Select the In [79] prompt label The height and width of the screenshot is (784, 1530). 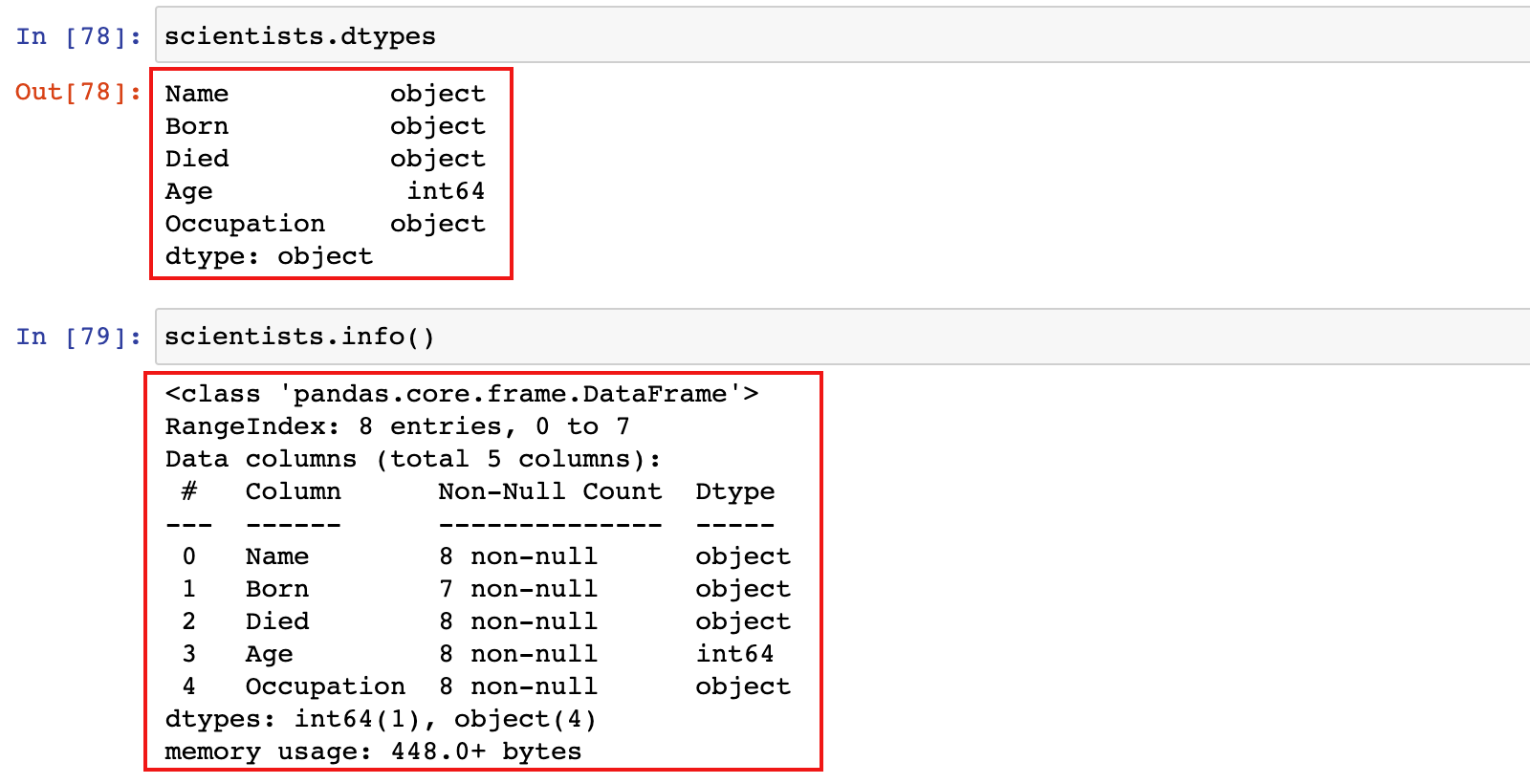coord(78,337)
